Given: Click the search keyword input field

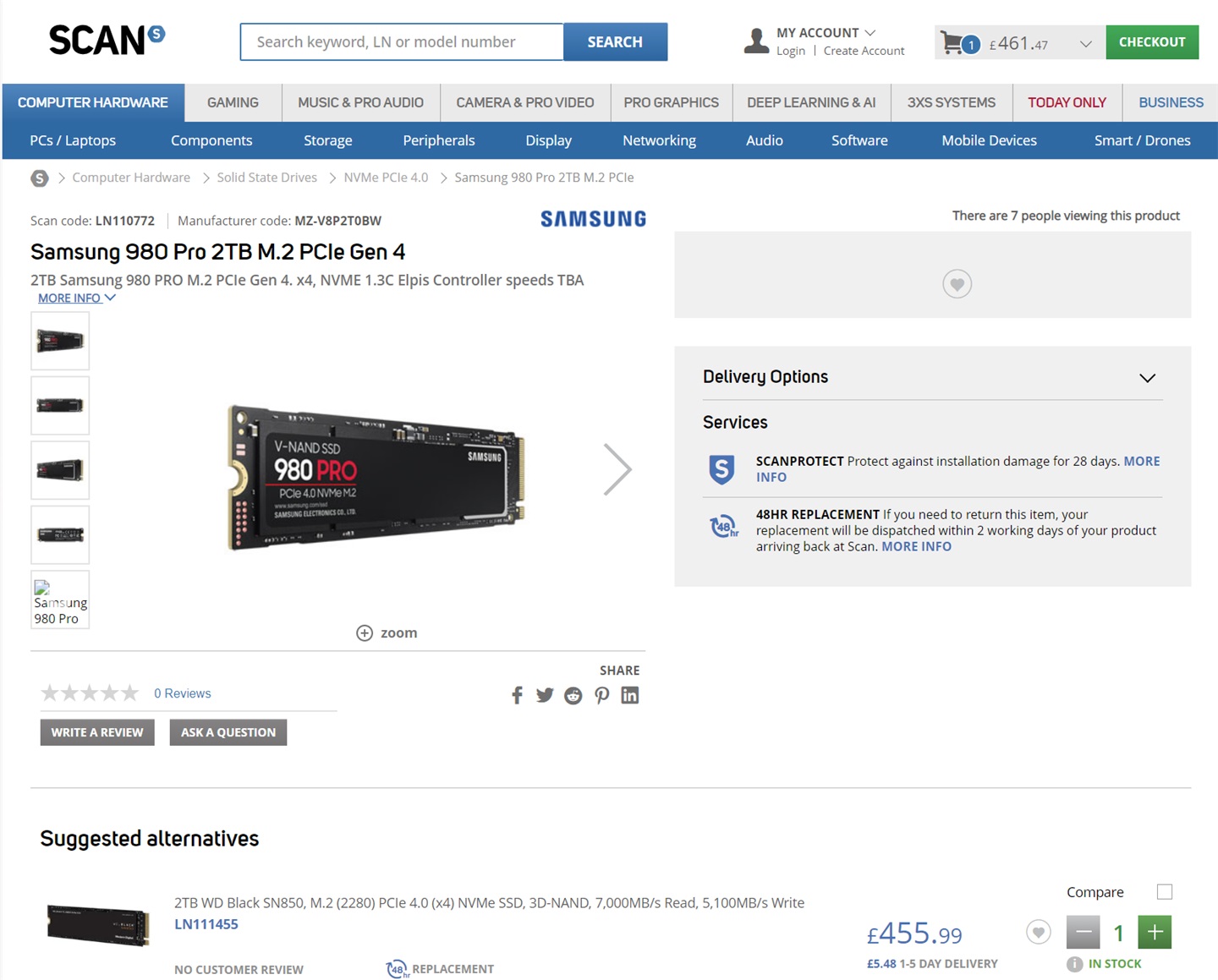Looking at the screenshot, I should pos(402,41).
